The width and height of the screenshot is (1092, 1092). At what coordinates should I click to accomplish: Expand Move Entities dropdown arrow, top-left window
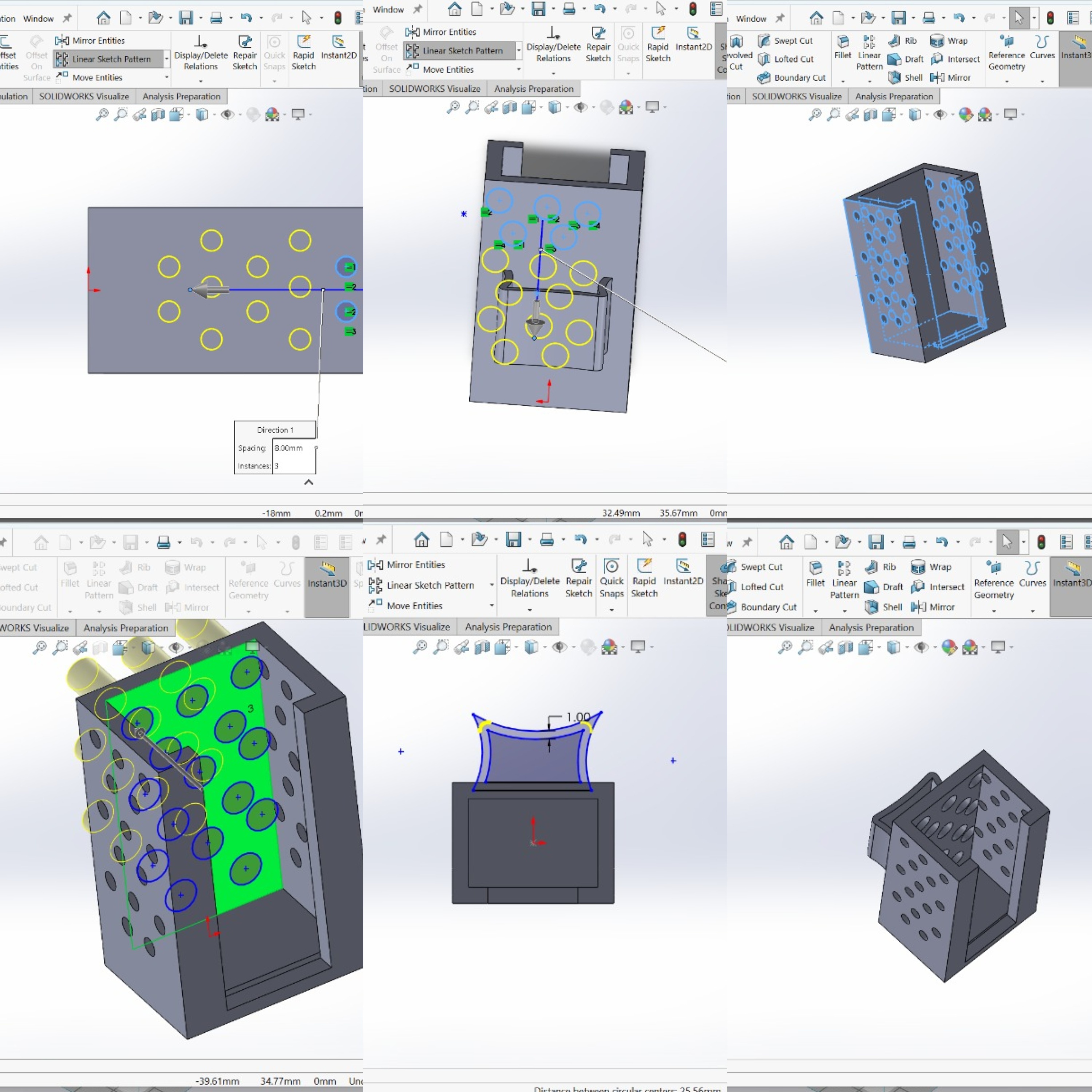coord(167,78)
